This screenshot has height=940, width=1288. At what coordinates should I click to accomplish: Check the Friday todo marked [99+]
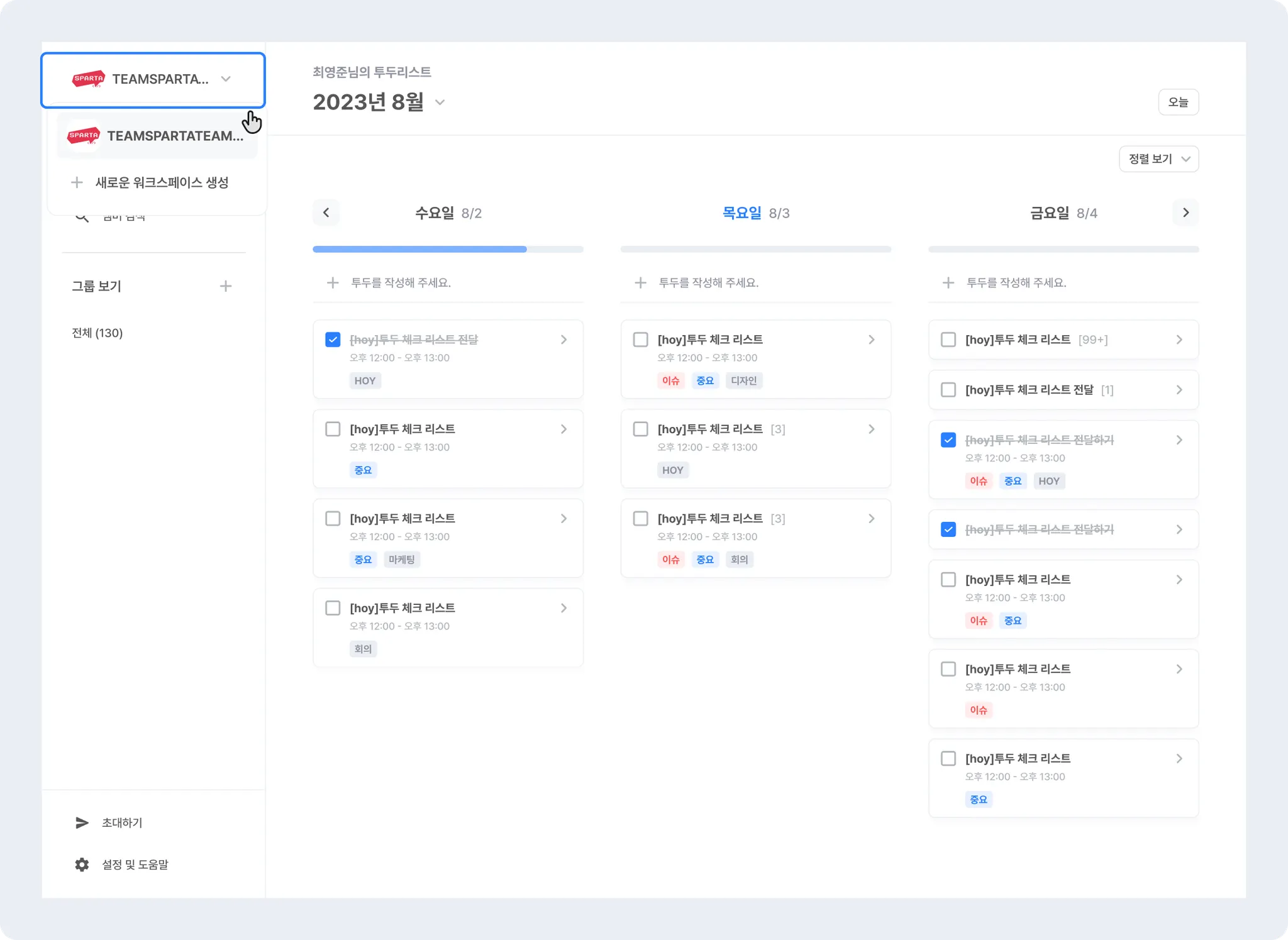tap(948, 340)
